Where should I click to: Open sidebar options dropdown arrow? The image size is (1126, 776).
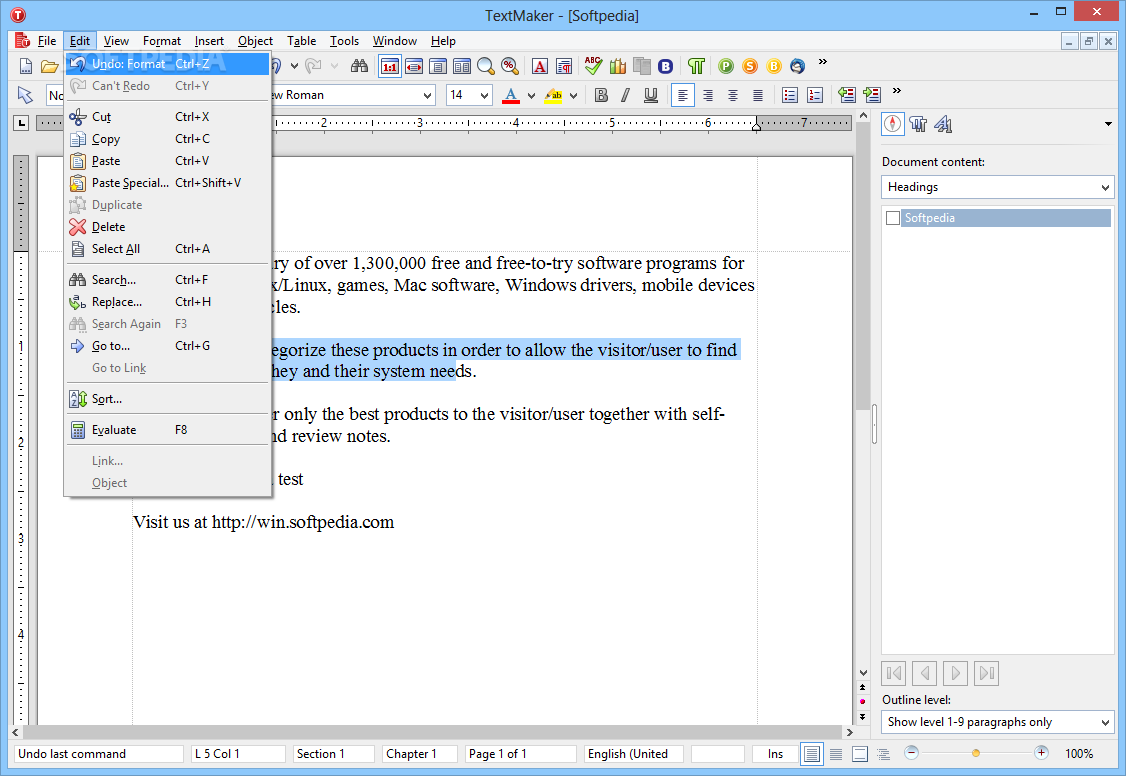1108,124
